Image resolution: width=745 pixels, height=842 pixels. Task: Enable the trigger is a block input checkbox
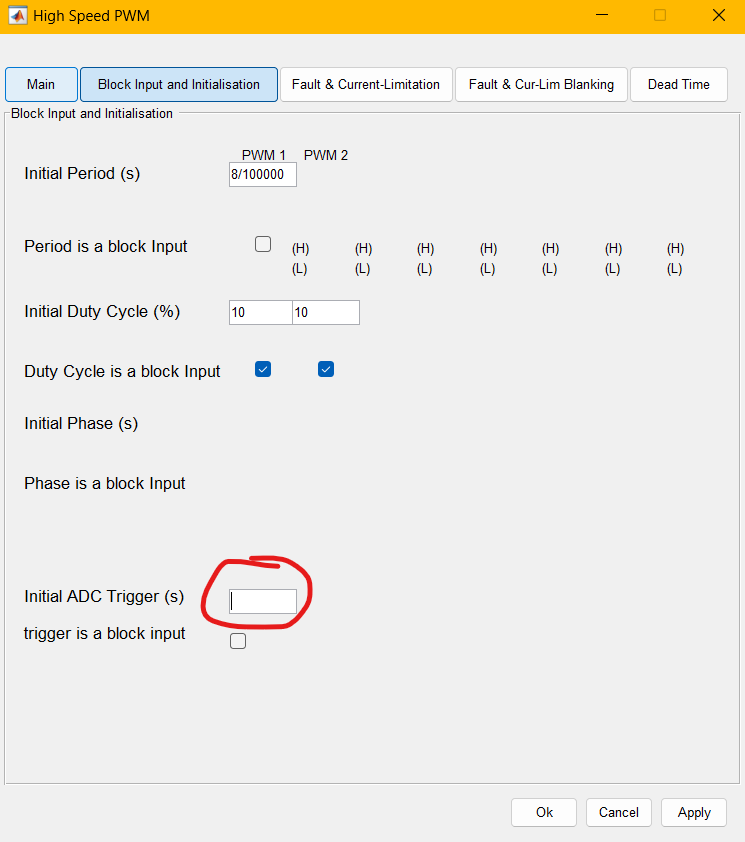(238, 640)
